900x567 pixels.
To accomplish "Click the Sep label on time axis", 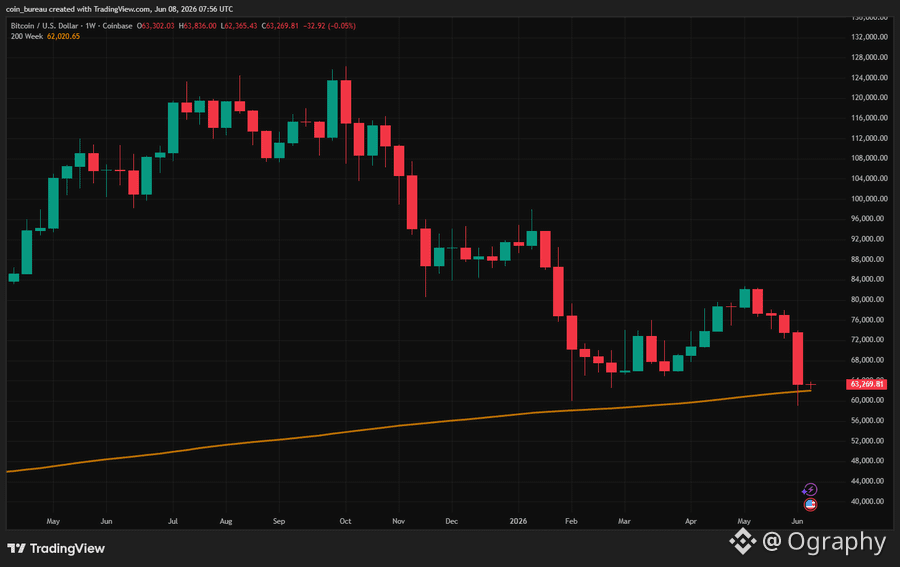I will point(279,521).
